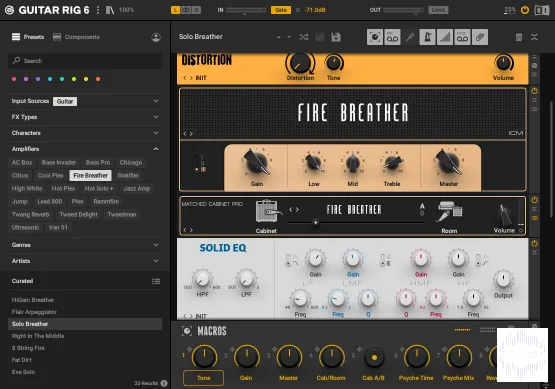Open the pre tape deck icon

pyautogui.click(x=392, y=37)
